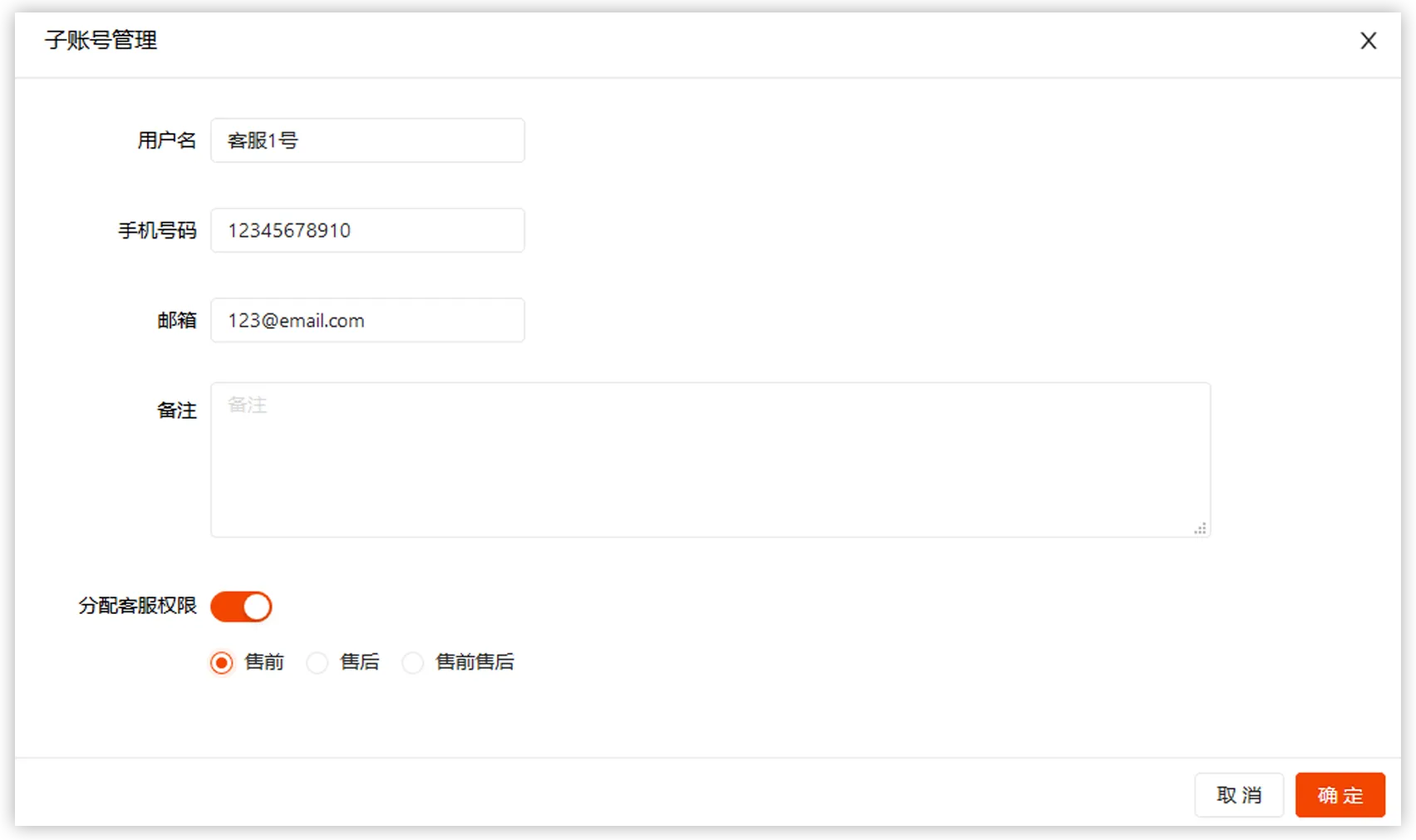
Task: Click the 分配客服权限 label
Action: (138, 606)
